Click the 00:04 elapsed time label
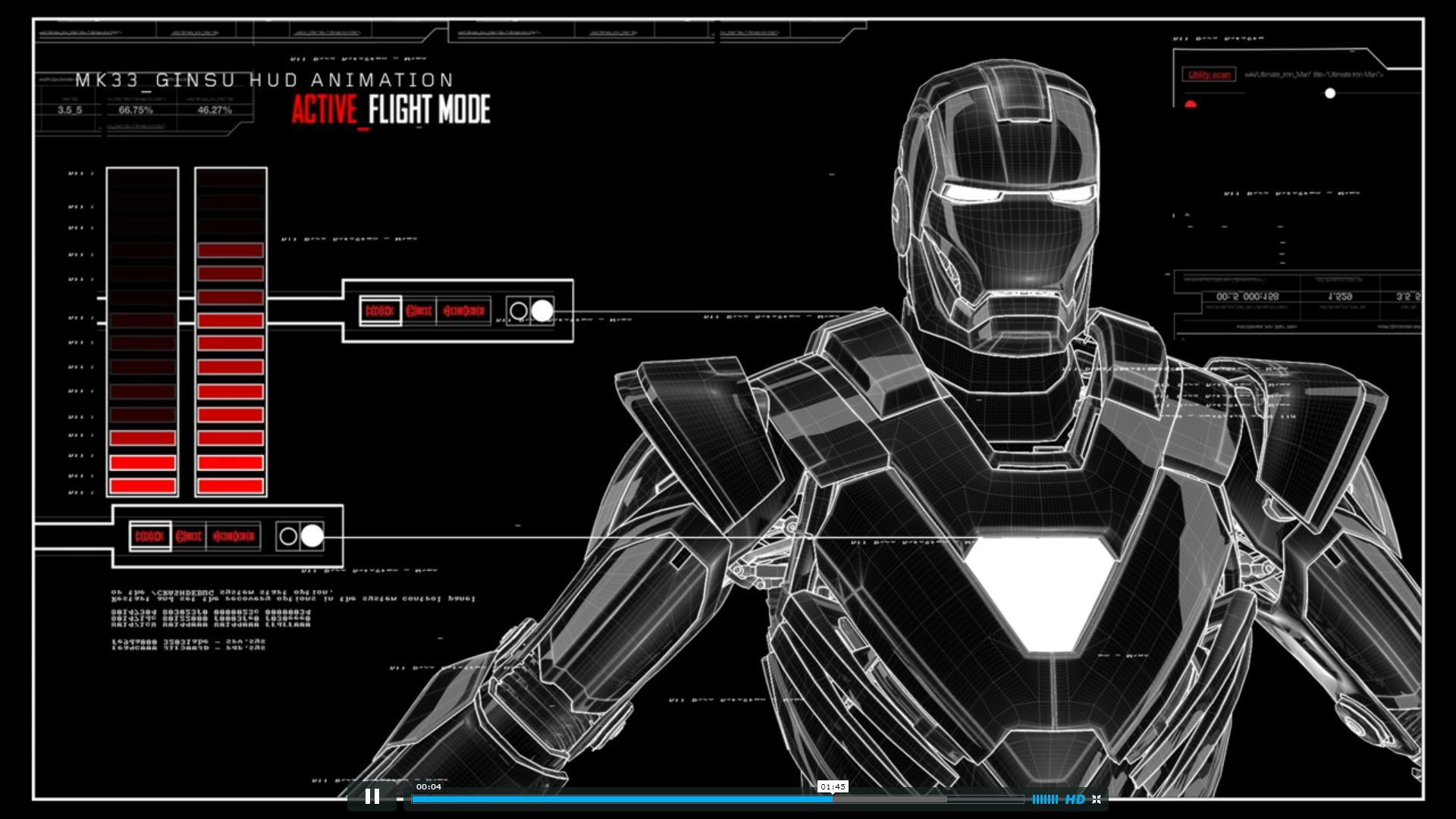 [428, 786]
